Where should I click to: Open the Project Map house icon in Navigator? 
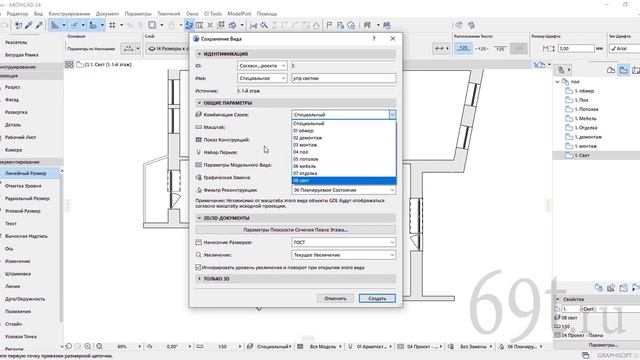(611, 70)
